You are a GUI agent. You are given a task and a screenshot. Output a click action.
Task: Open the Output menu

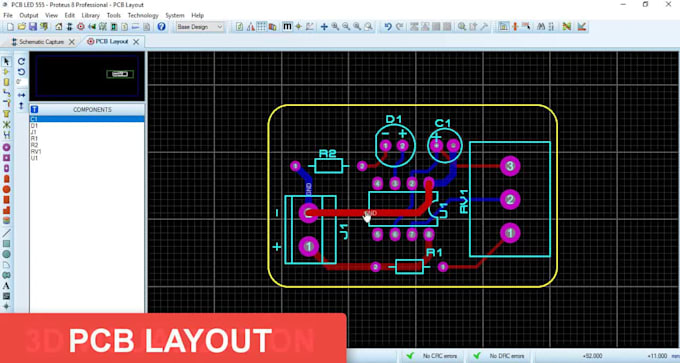click(29, 15)
